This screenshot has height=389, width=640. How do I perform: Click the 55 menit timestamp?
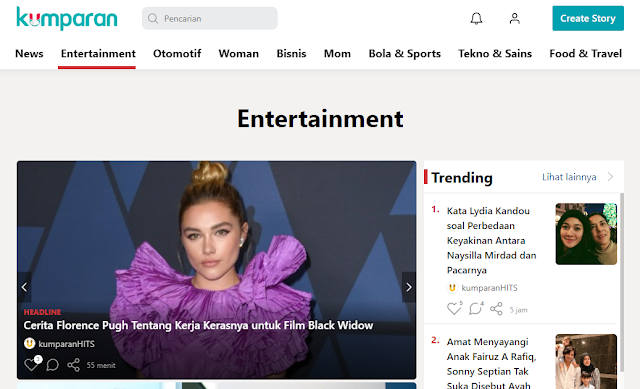tap(101, 365)
